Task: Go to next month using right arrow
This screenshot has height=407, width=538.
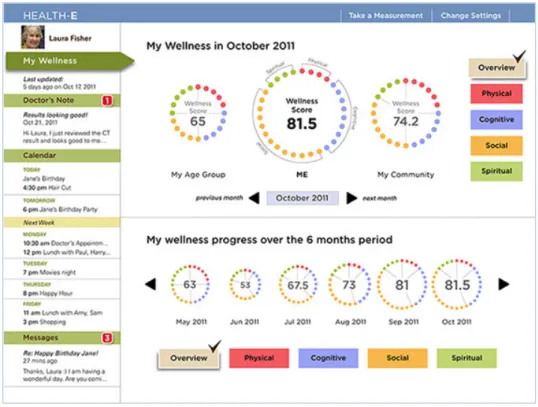Action: [352, 198]
